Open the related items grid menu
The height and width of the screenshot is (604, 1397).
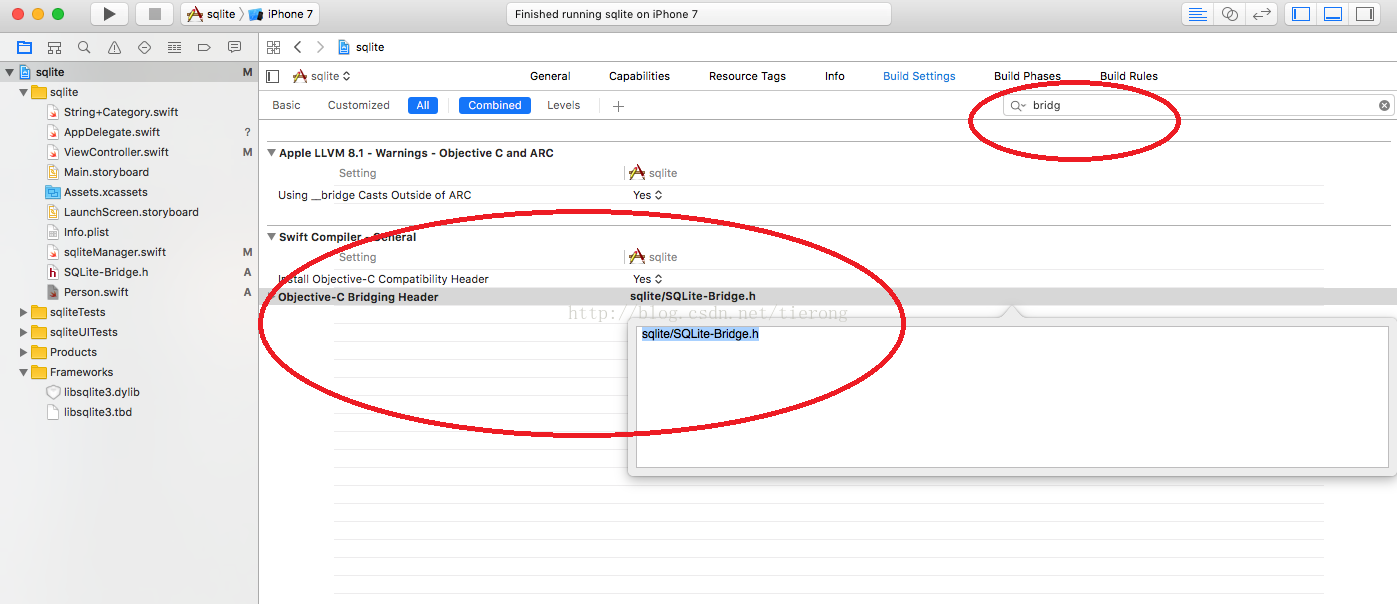[x=273, y=47]
